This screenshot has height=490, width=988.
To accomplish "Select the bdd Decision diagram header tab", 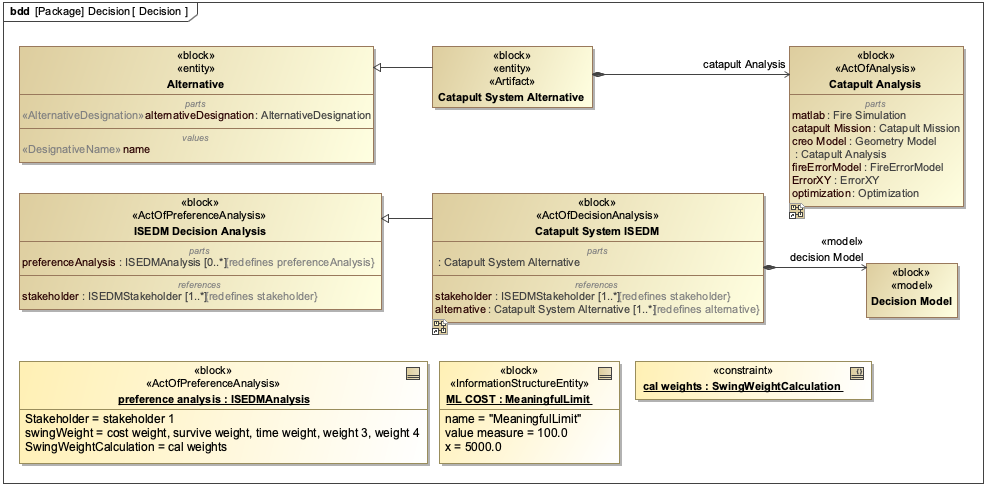I will 100,10.
